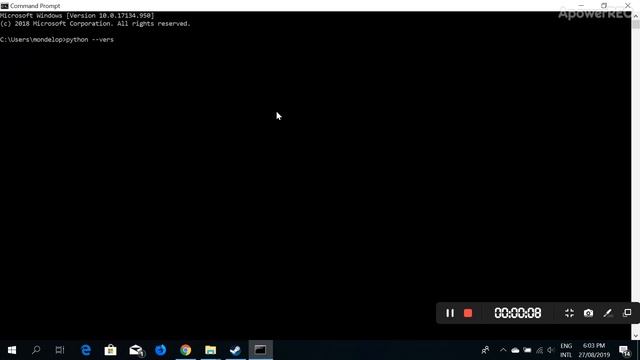Click the ENG INTL language indicator
This screenshot has width=640, height=360.
(566, 351)
